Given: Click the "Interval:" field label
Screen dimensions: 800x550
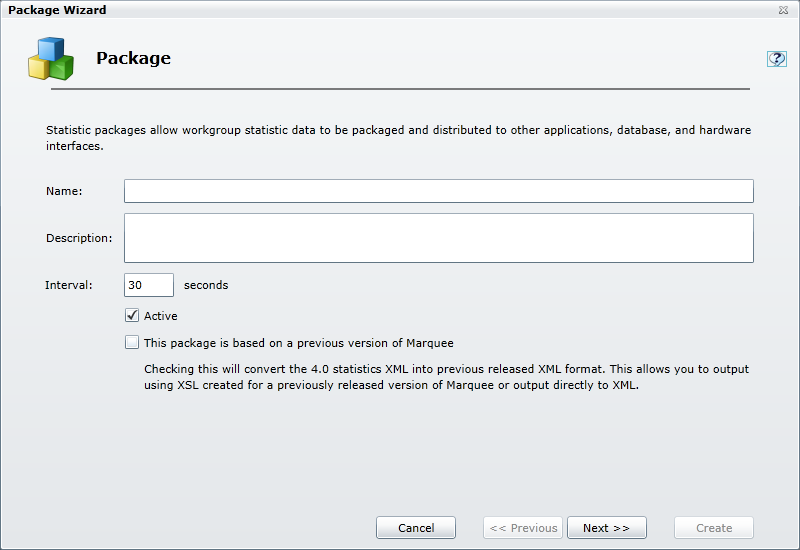Looking at the screenshot, I should (x=69, y=285).
